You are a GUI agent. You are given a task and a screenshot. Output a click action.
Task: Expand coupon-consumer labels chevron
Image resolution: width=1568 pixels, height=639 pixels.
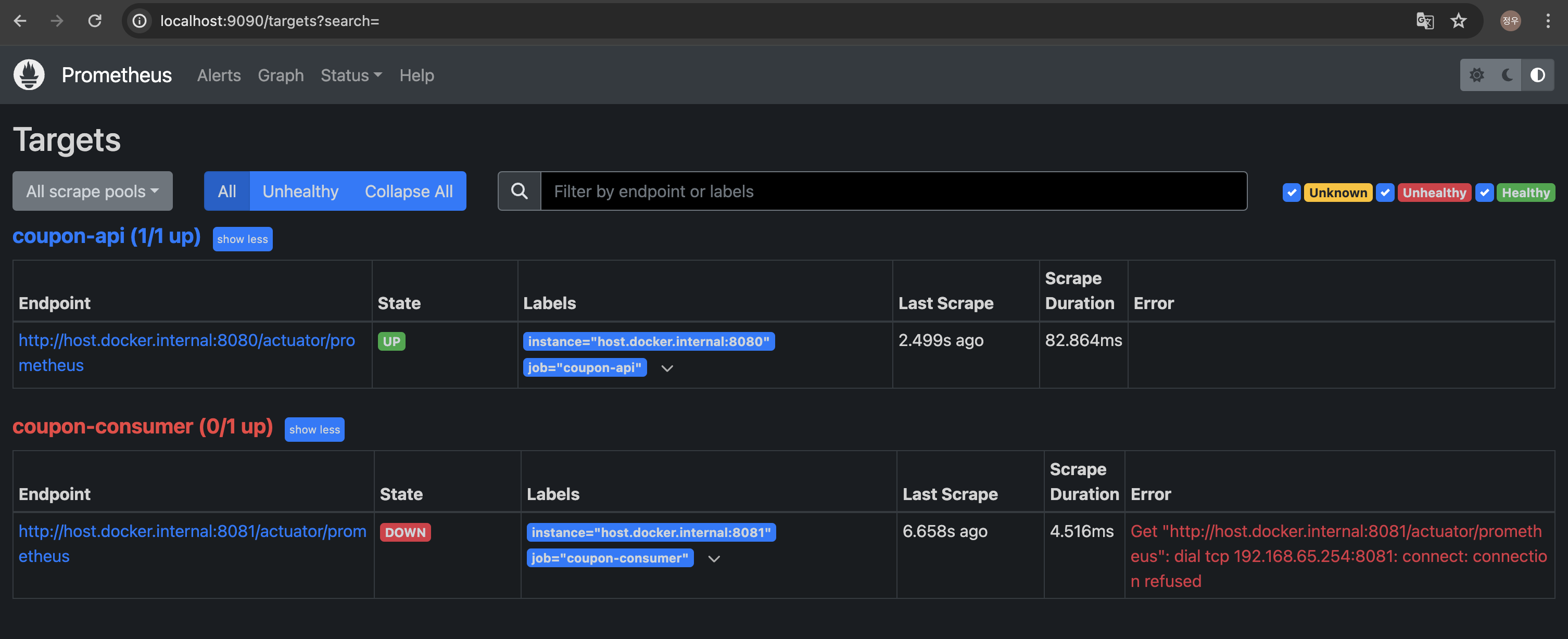(714, 559)
